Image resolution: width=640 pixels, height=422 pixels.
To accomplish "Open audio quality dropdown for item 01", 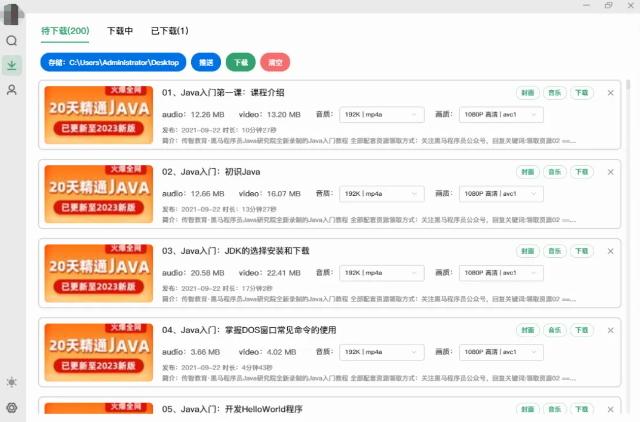I will 382,115.
